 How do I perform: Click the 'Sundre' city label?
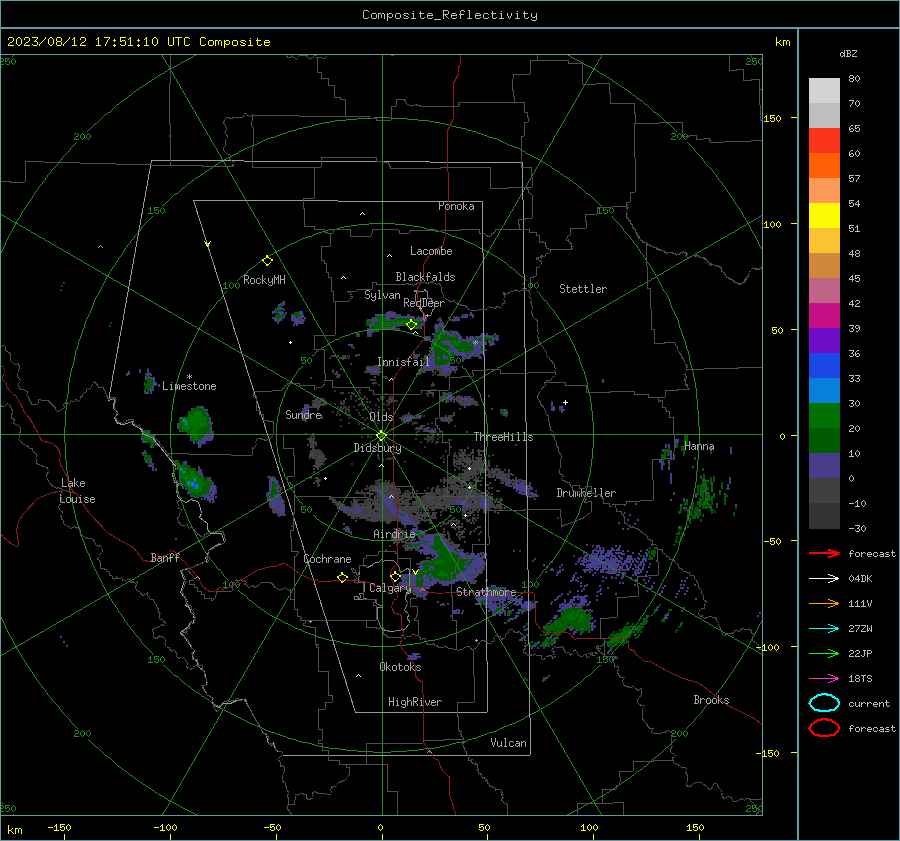point(304,414)
